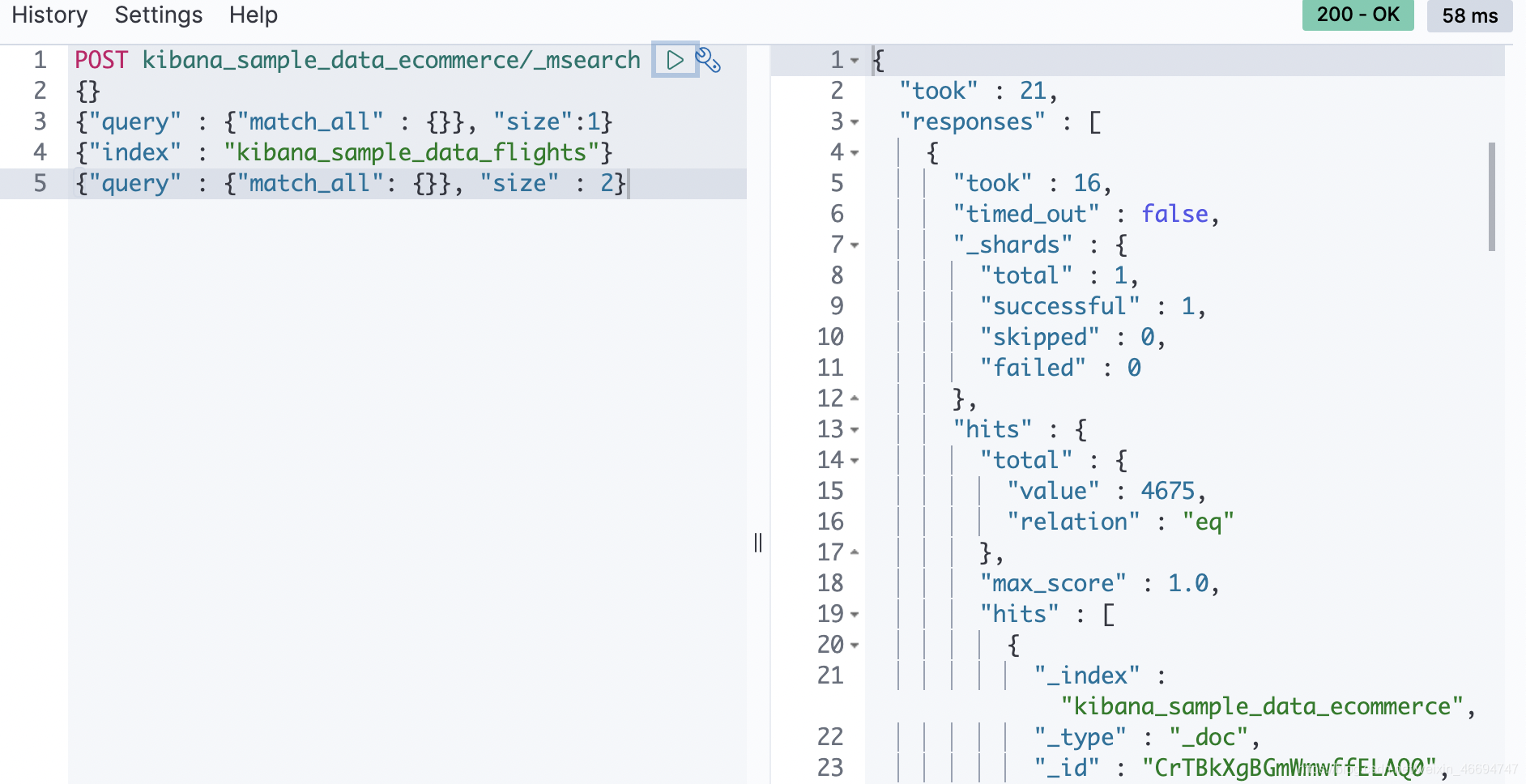Collapse the _shards object at line 7
1526x784 pixels.
click(855, 245)
